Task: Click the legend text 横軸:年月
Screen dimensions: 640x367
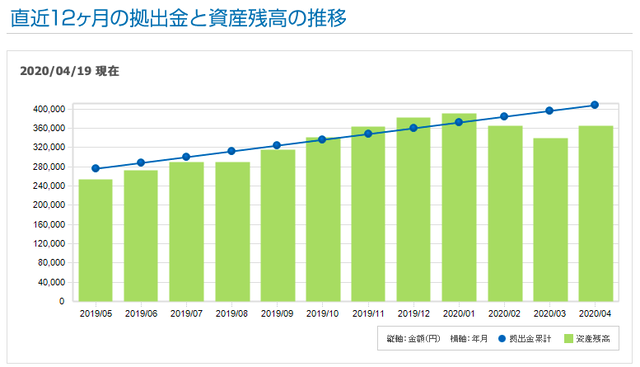Action: tap(469, 338)
